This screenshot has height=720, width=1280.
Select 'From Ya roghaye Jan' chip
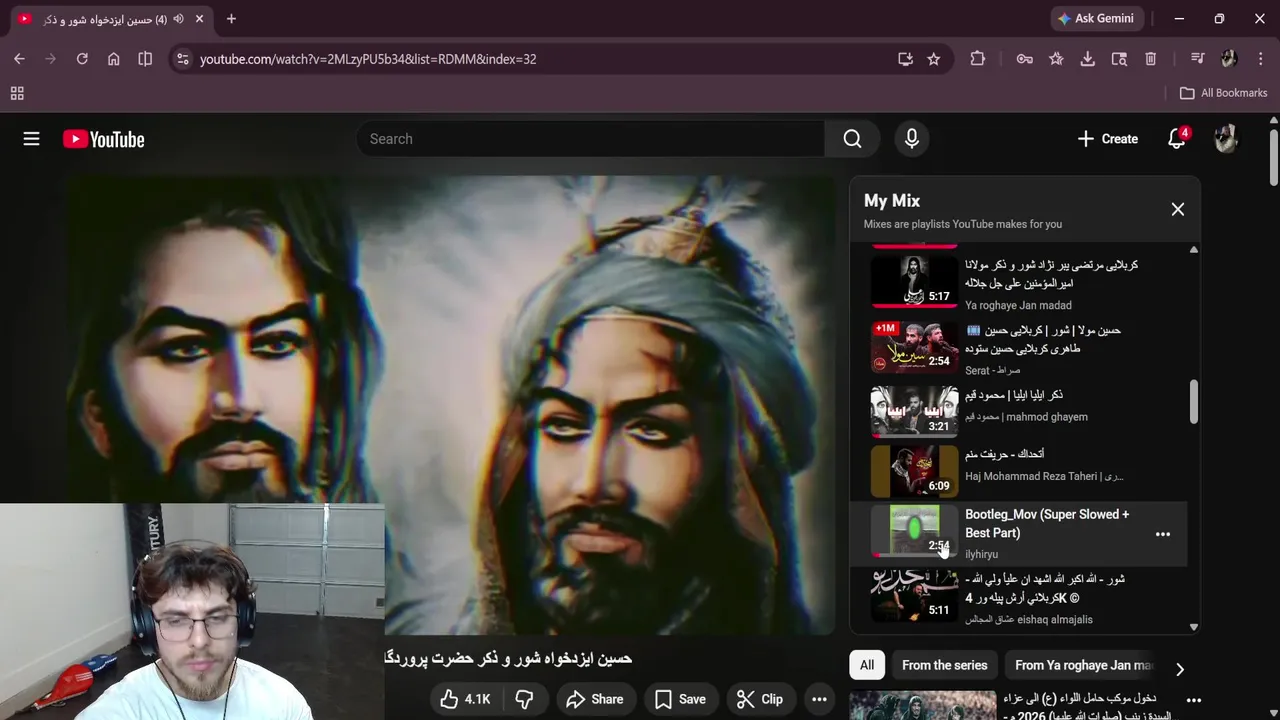tap(1083, 665)
